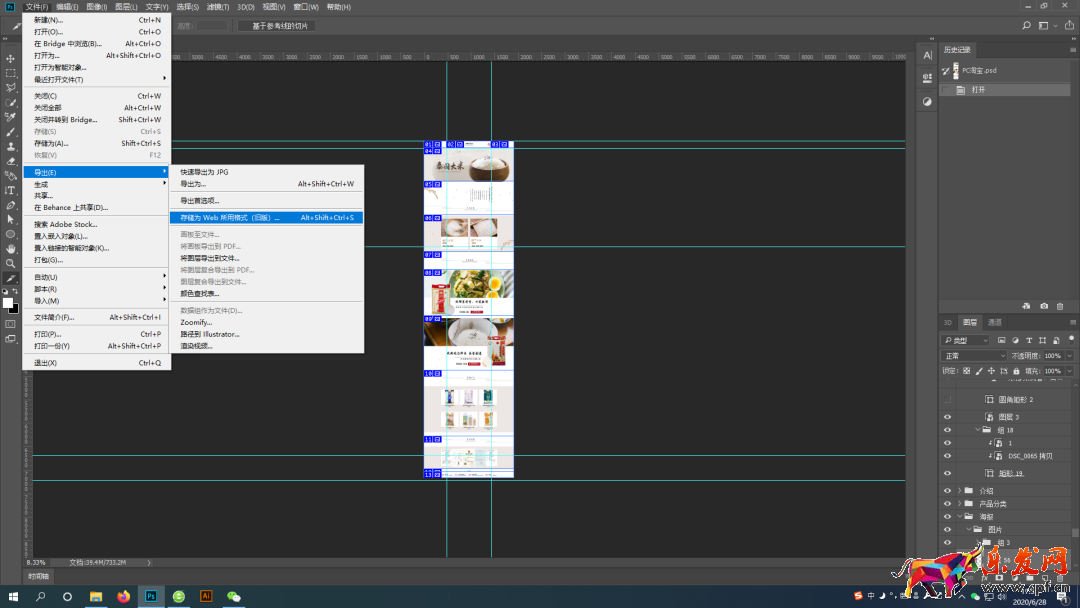Click the foreground color swatch

click(8, 302)
